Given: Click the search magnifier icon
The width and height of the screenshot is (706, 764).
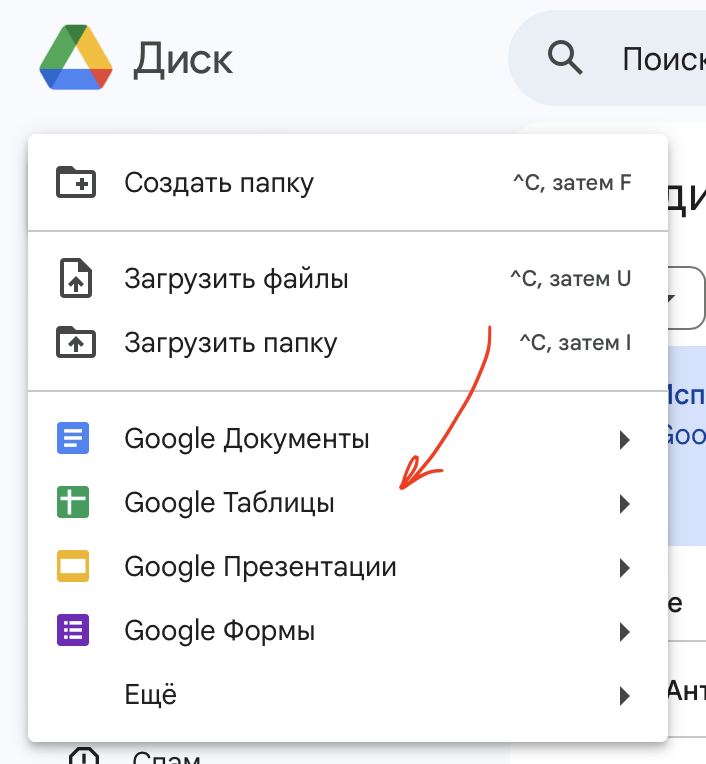Looking at the screenshot, I should point(565,59).
